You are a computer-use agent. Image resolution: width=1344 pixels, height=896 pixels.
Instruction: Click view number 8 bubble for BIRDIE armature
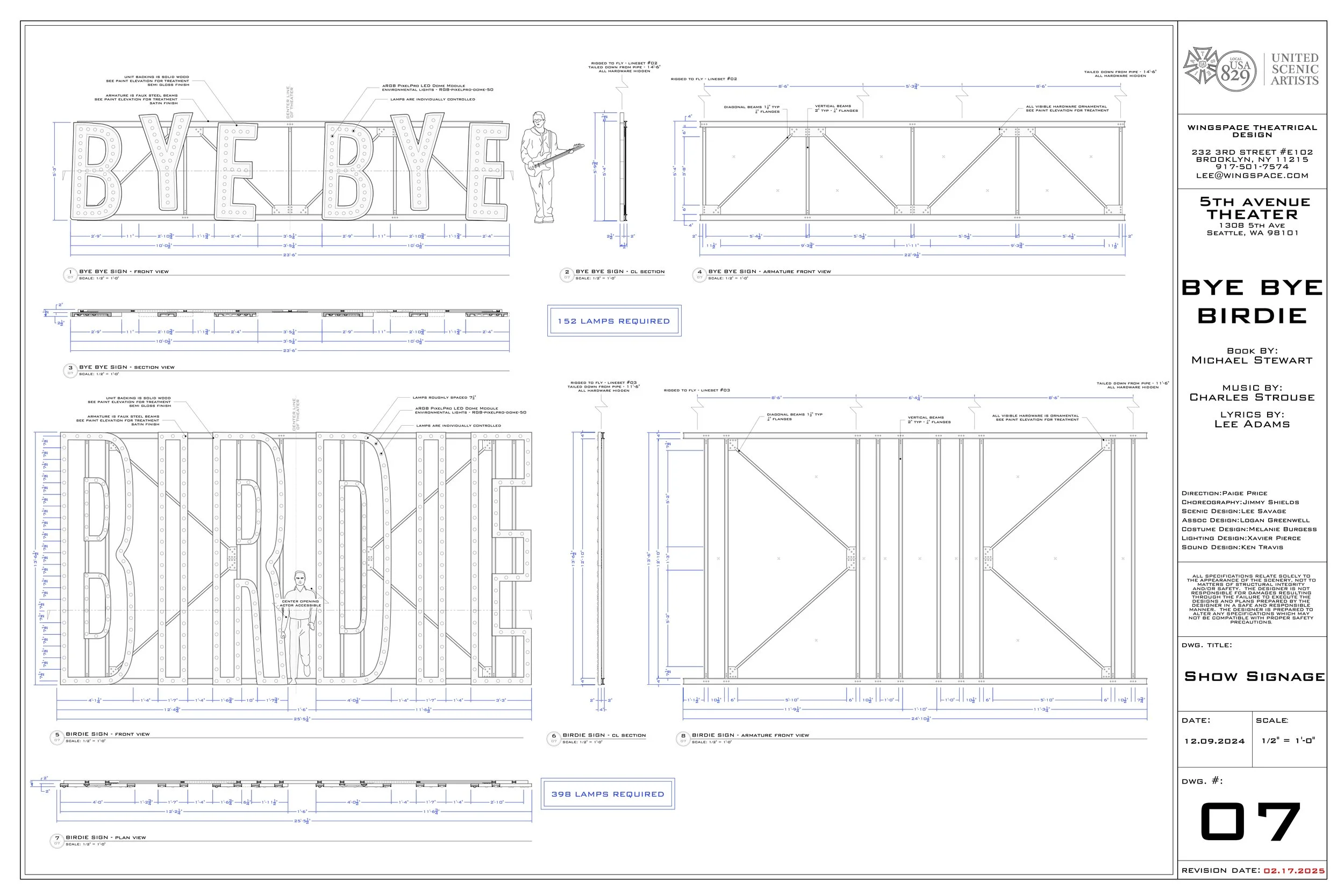click(683, 738)
